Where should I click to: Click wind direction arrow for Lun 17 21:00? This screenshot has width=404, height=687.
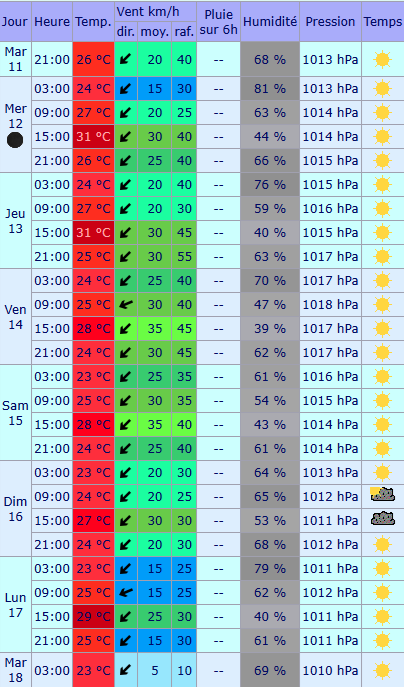126,641
